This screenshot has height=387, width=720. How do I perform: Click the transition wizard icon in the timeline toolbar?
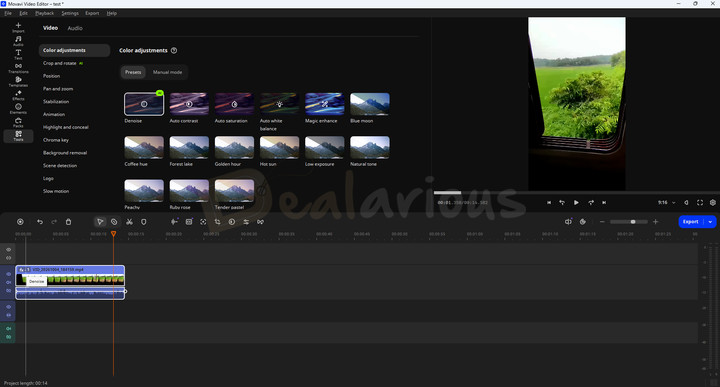click(x=260, y=222)
